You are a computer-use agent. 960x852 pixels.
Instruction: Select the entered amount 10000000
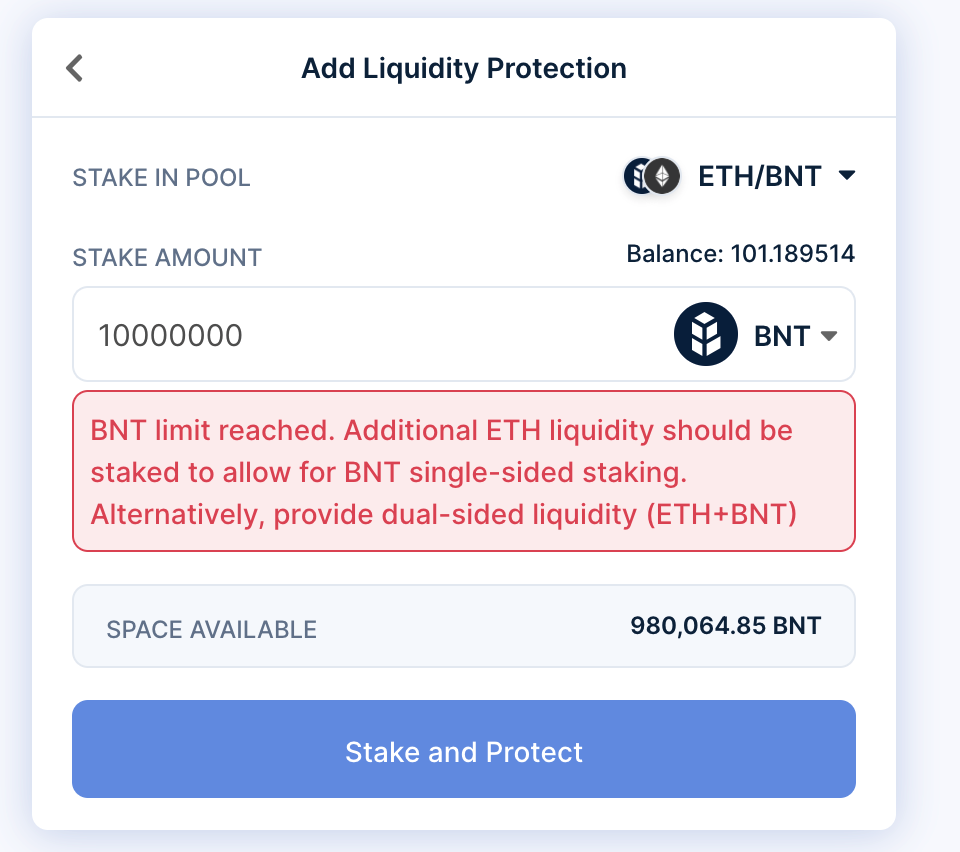(170, 335)
